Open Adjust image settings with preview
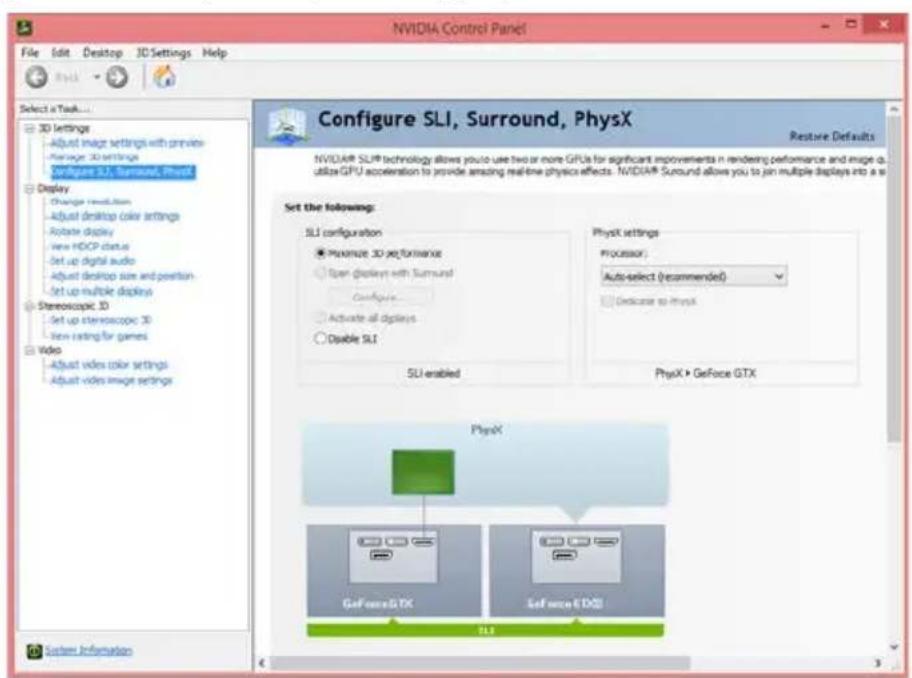The image size is (912, 678). pos(127,143)
